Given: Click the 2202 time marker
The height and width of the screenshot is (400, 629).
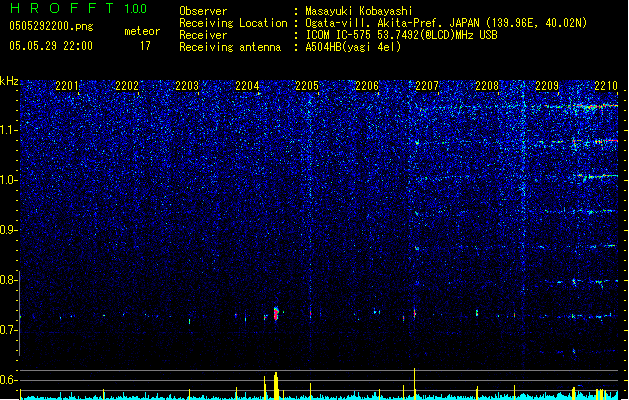Looking at the screenshot, I should [127, 86].
